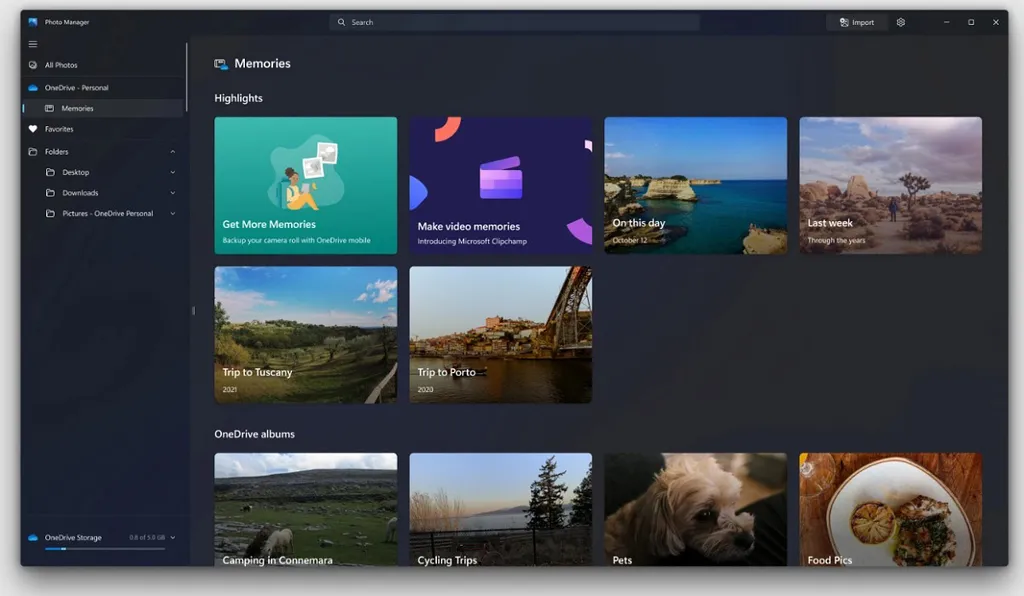Click the Photo Manager app icon

33,22
